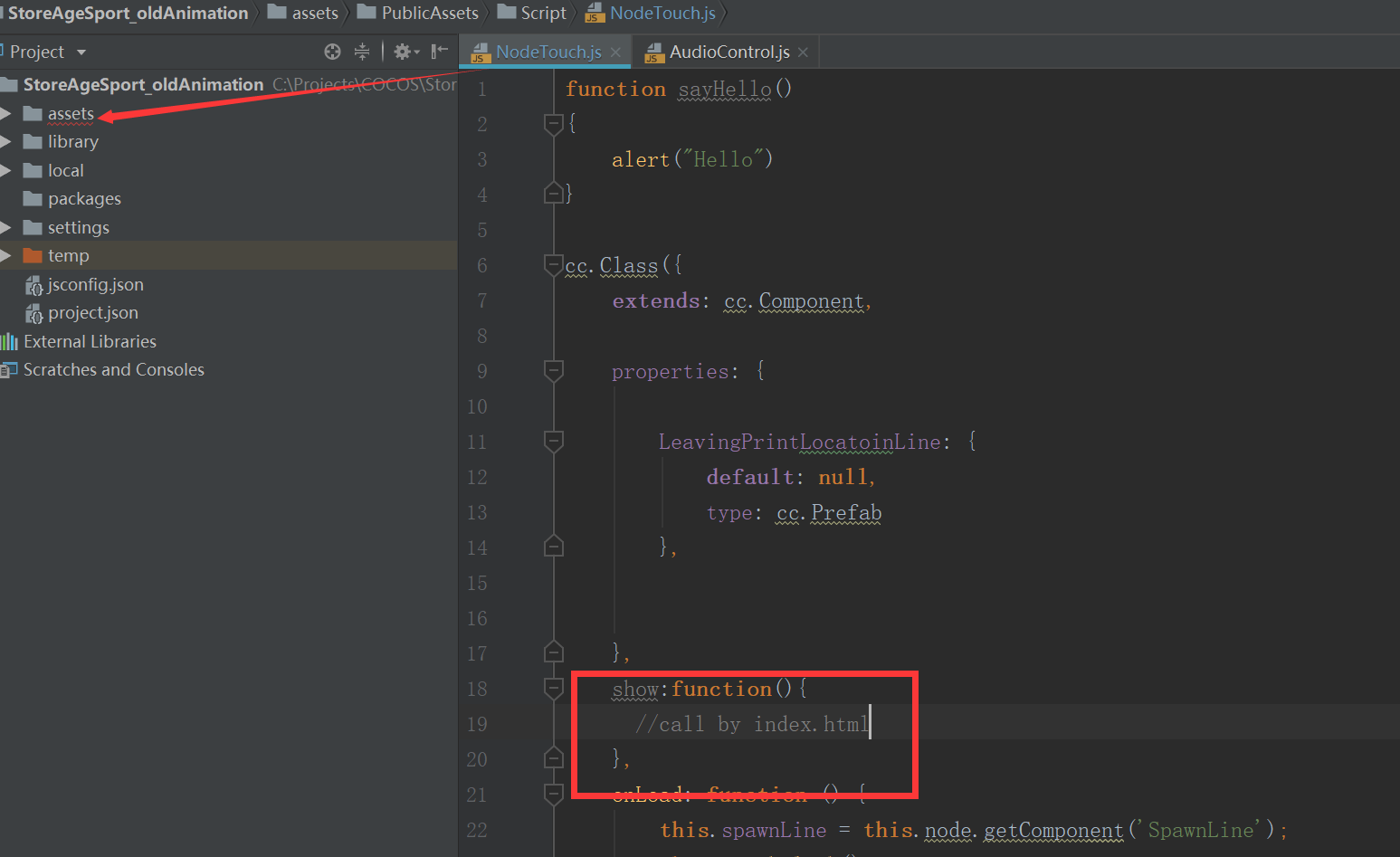Open the Project panel settings gear
Image resolution: width=1400 pixels, height=857 pixels.
click(405, 52)
